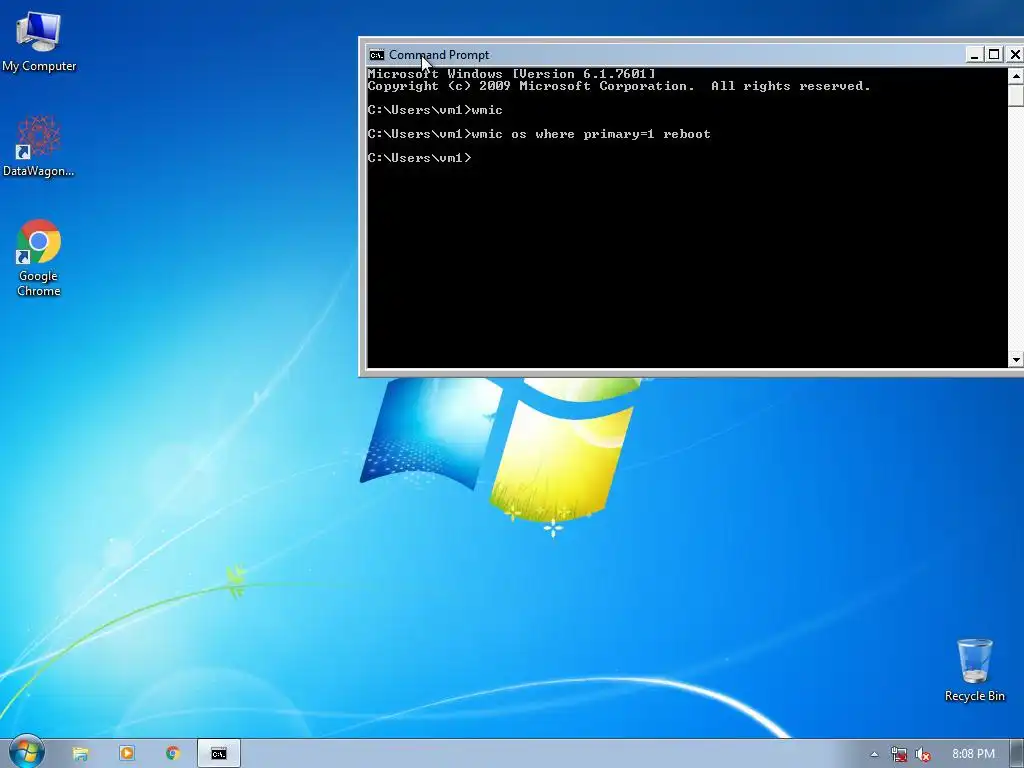Select the DataWagon desktop shortcut
The height and width of the screenshot is (768, 1024).
pyautogui.click(x=39, y=146)
